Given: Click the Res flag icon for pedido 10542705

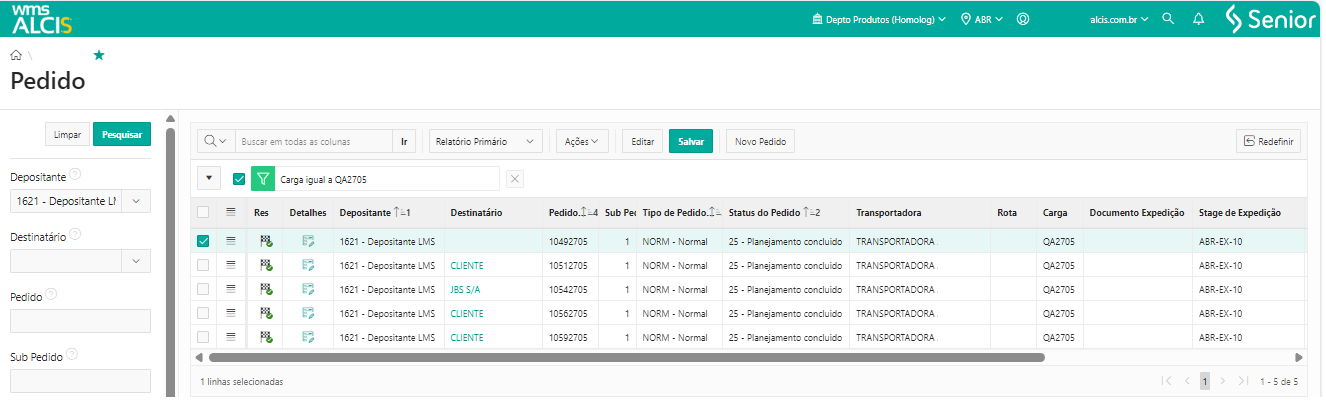Looking at the screenshot, I should tap(266, 289).
